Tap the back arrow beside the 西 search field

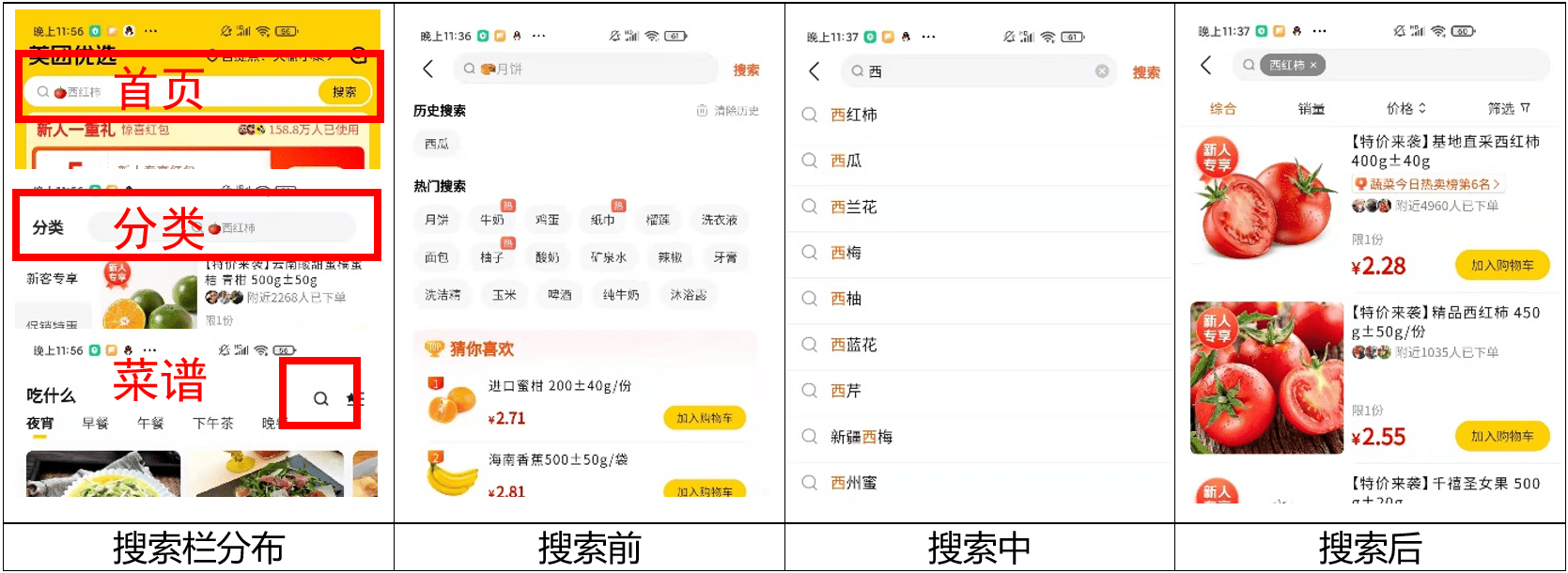(815, 71)
